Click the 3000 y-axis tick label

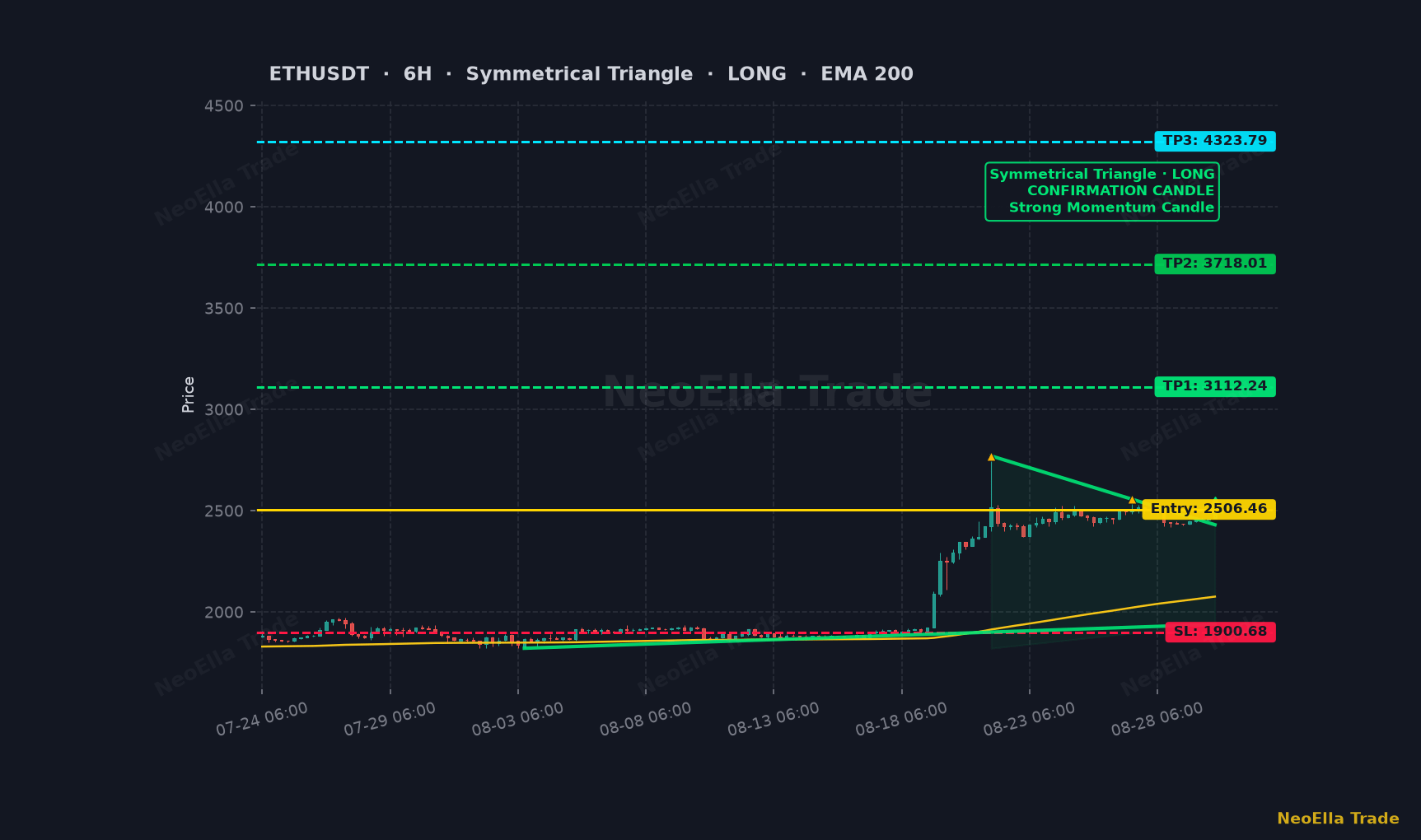[224, 410]
